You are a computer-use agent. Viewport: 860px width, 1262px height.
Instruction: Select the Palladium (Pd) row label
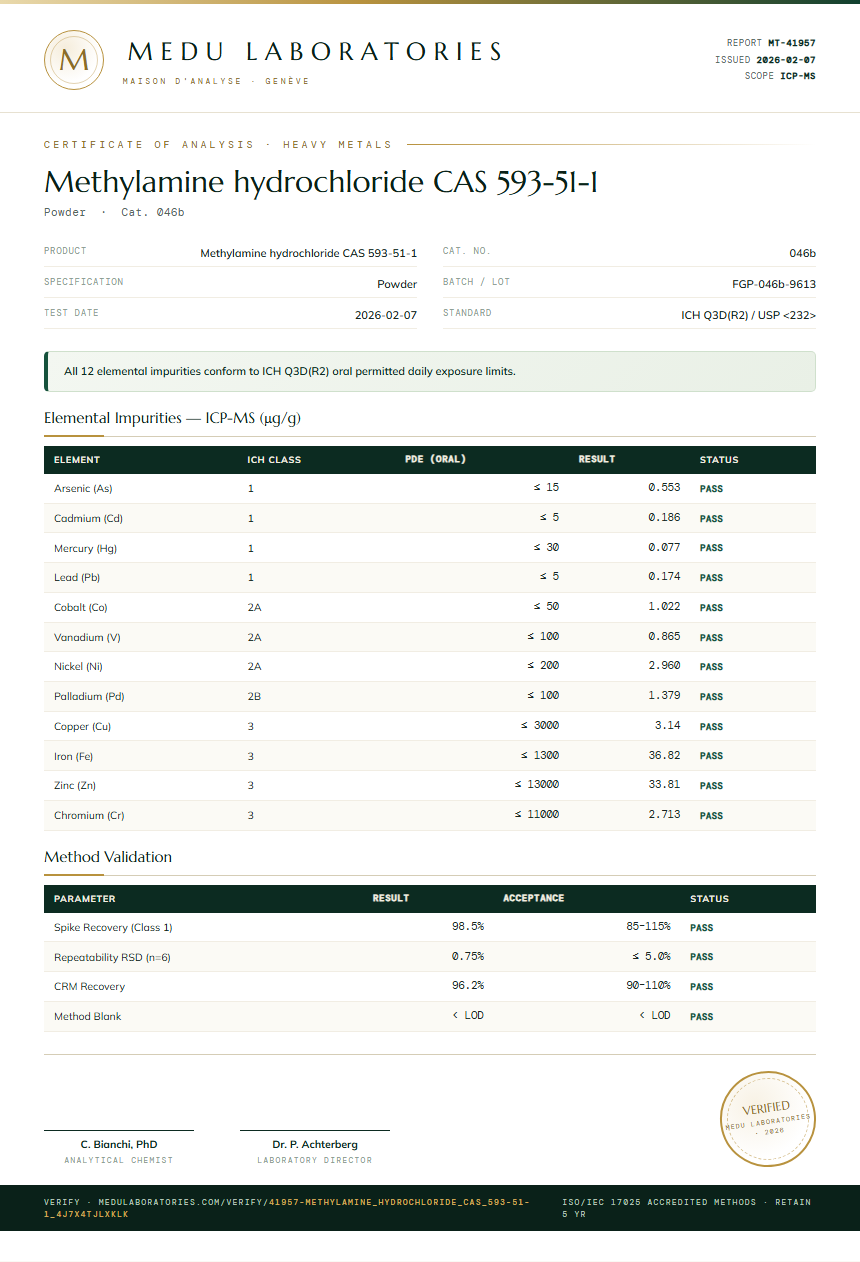[x=89, y=697]
